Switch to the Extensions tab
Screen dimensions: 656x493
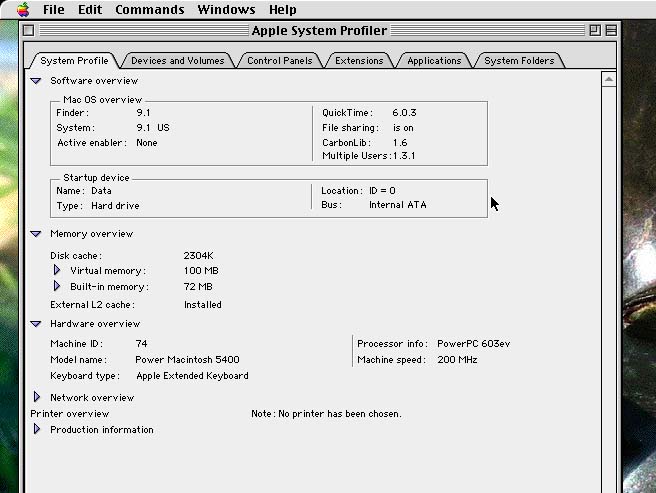[x=359, y=61]
